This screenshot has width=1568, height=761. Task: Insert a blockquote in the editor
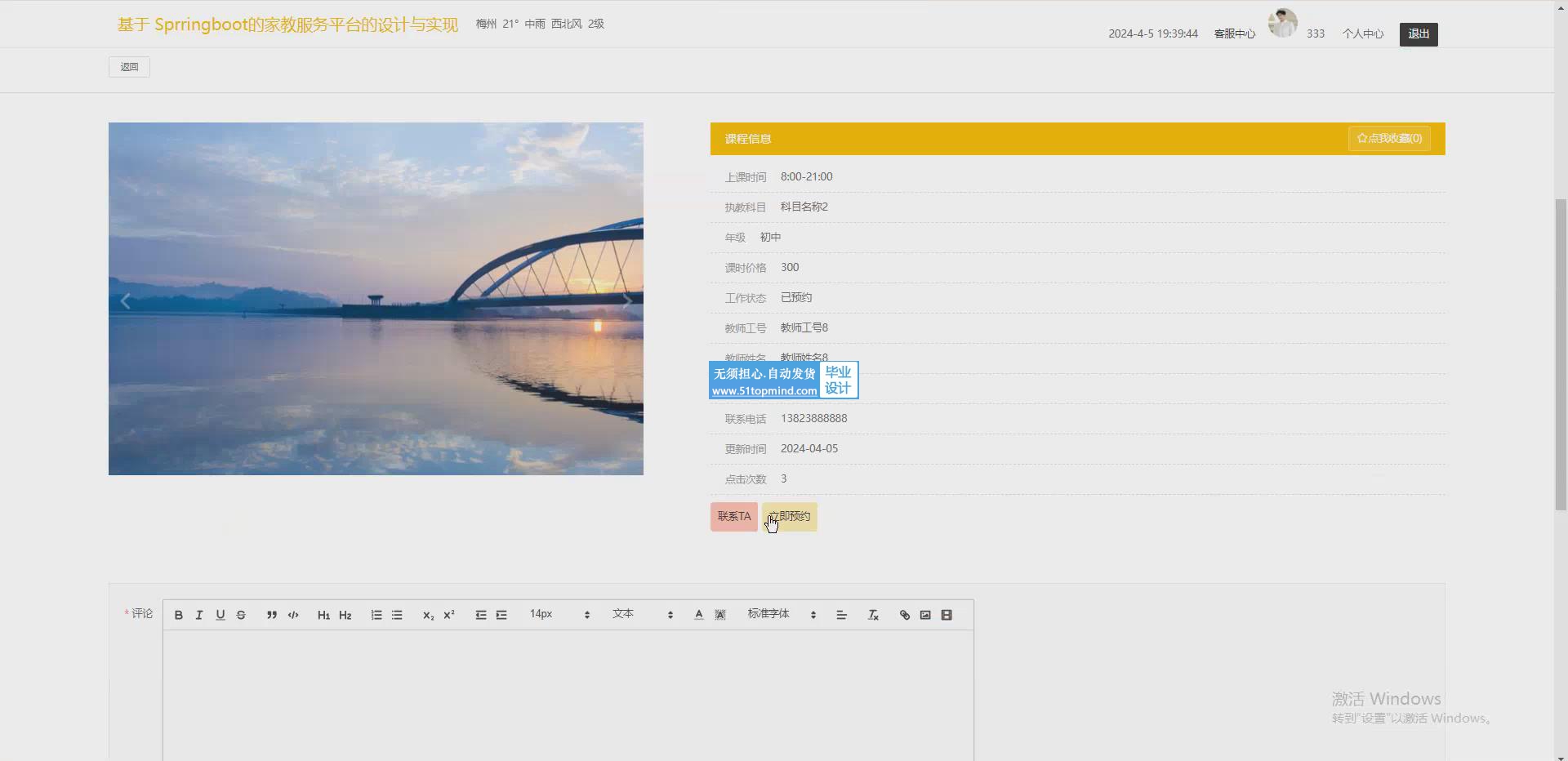click(x=272, y=615)
